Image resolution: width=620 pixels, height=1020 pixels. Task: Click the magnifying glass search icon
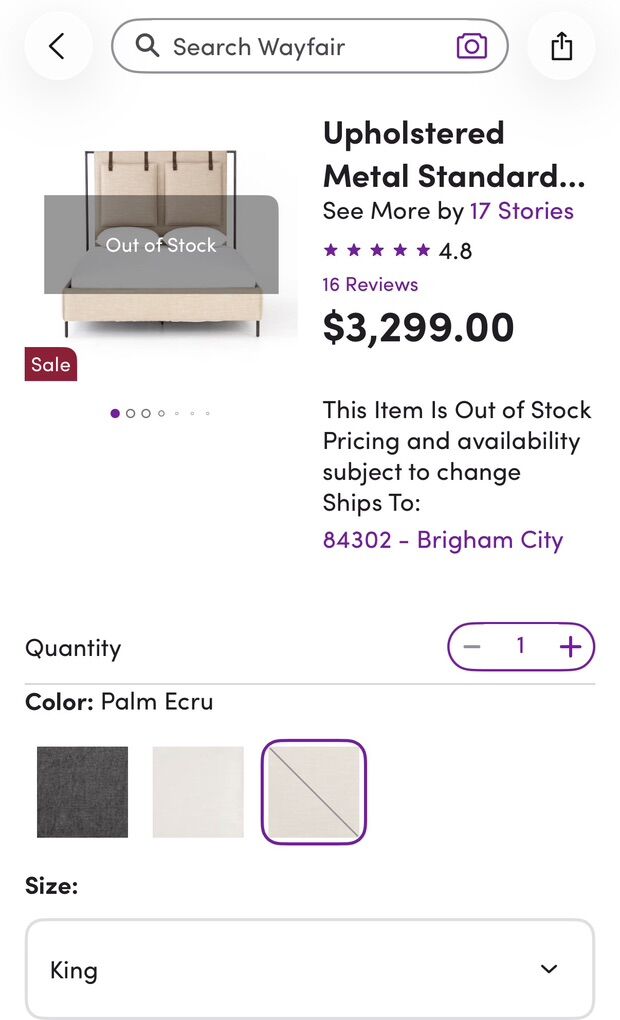point(148,46)
